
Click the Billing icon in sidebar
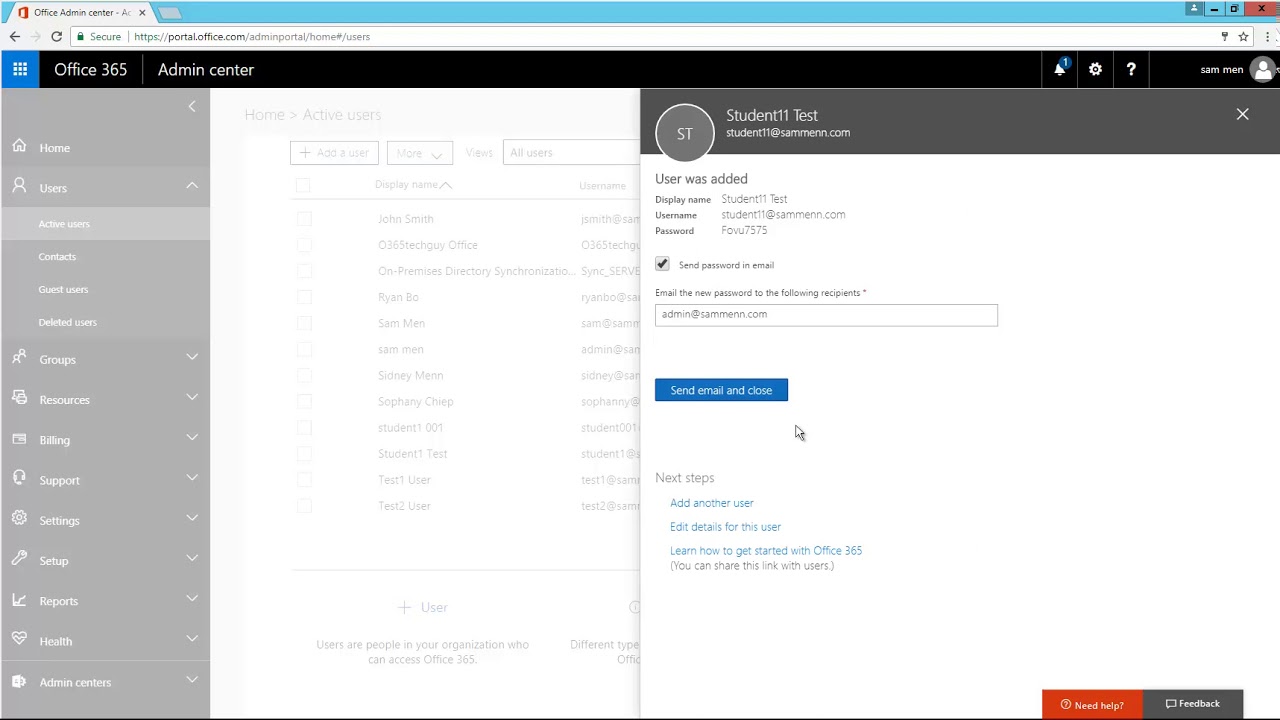[x=20, y=439]
